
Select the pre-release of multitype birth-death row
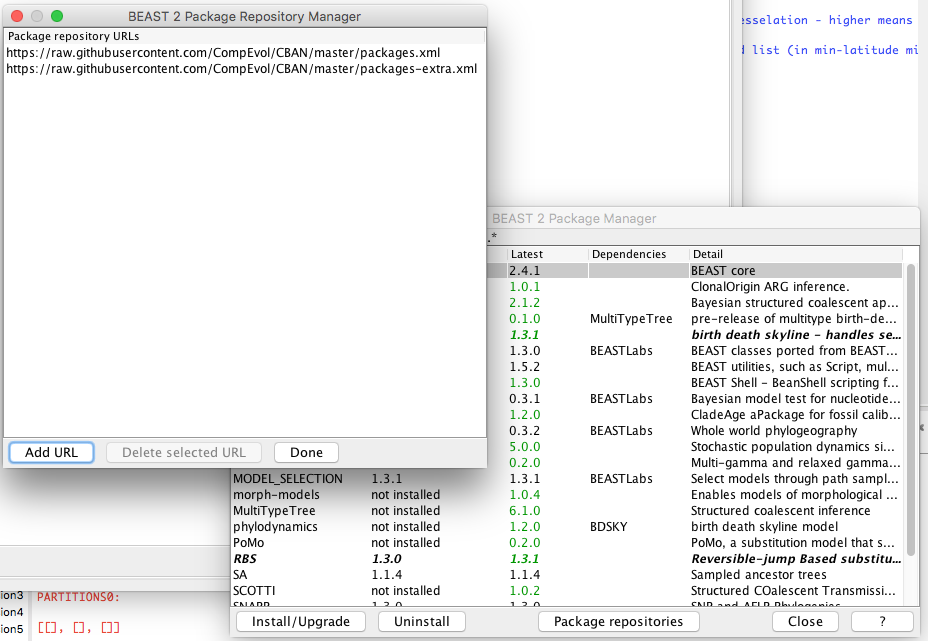pyautogui.click(x=695, y=318)
